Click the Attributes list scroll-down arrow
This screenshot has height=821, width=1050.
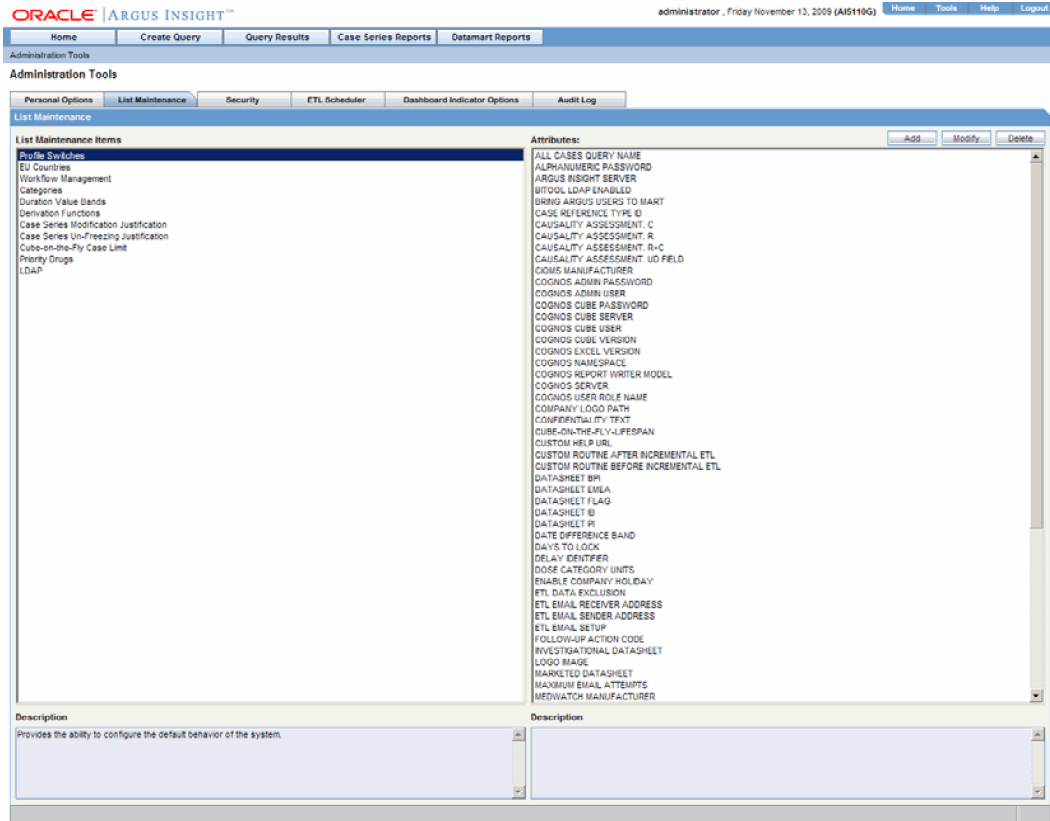click(1036, 696)
